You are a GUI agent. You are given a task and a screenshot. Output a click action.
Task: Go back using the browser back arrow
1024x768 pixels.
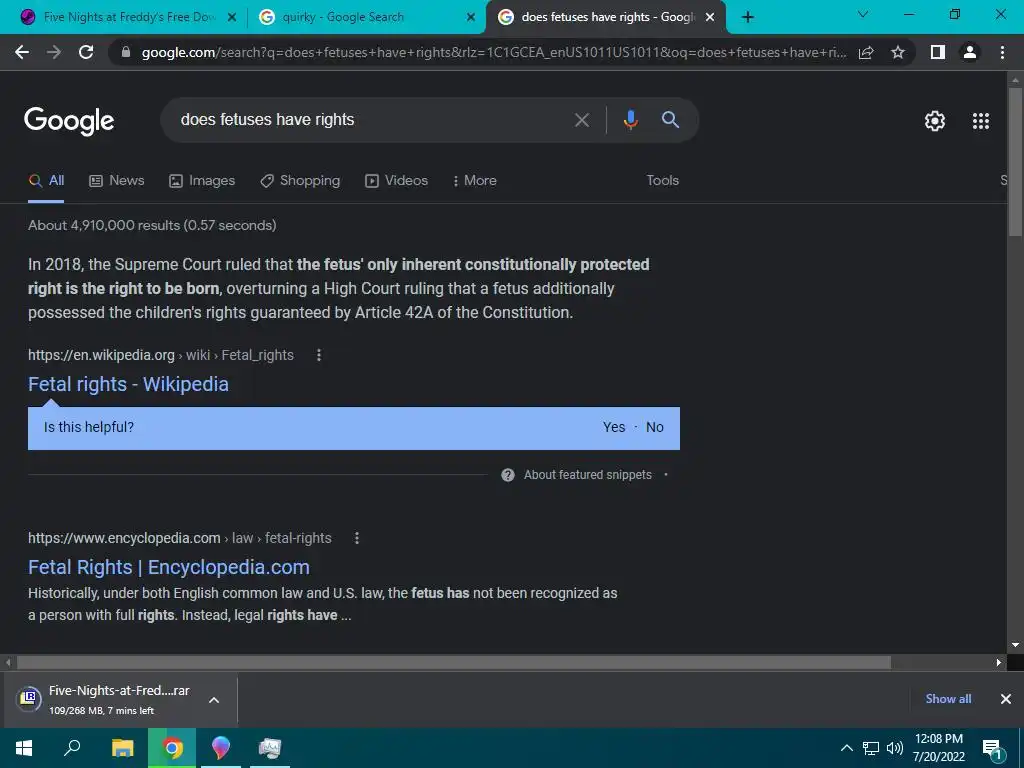22,52
